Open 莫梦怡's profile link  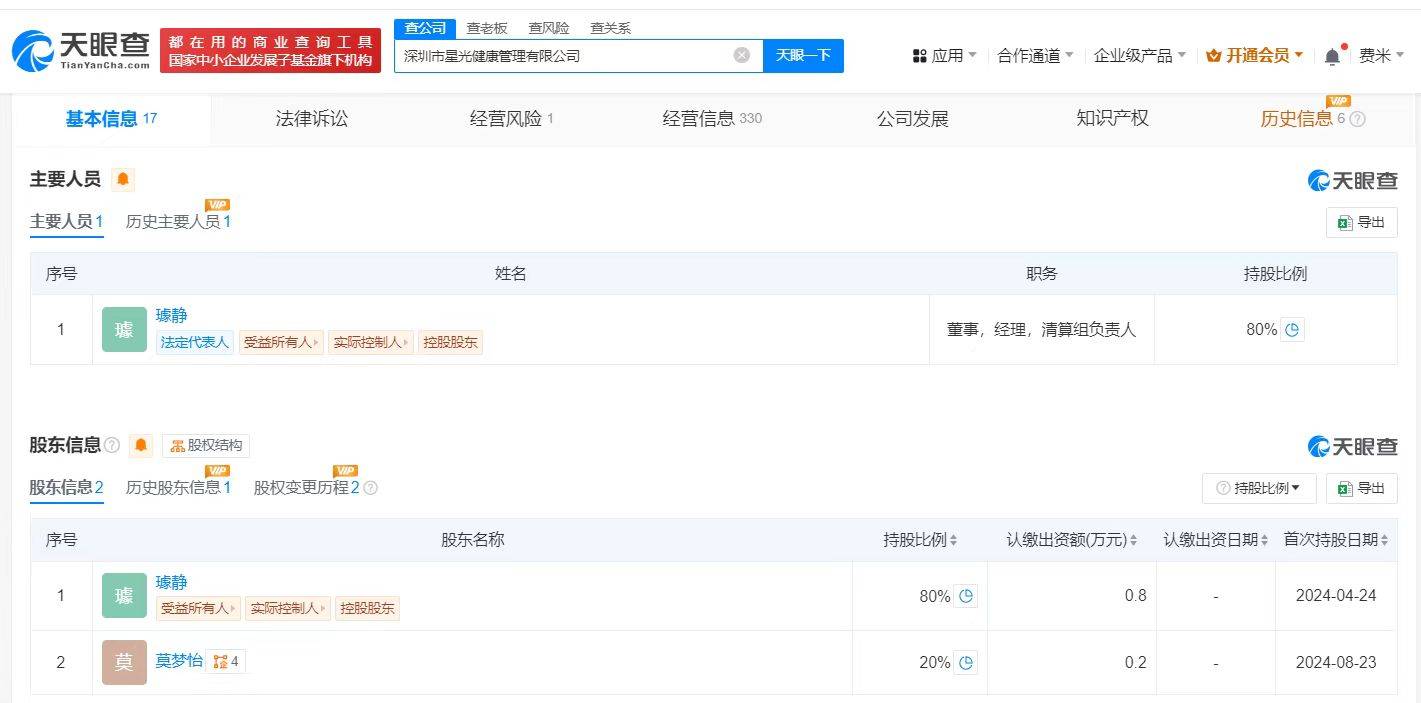point(179,661)
